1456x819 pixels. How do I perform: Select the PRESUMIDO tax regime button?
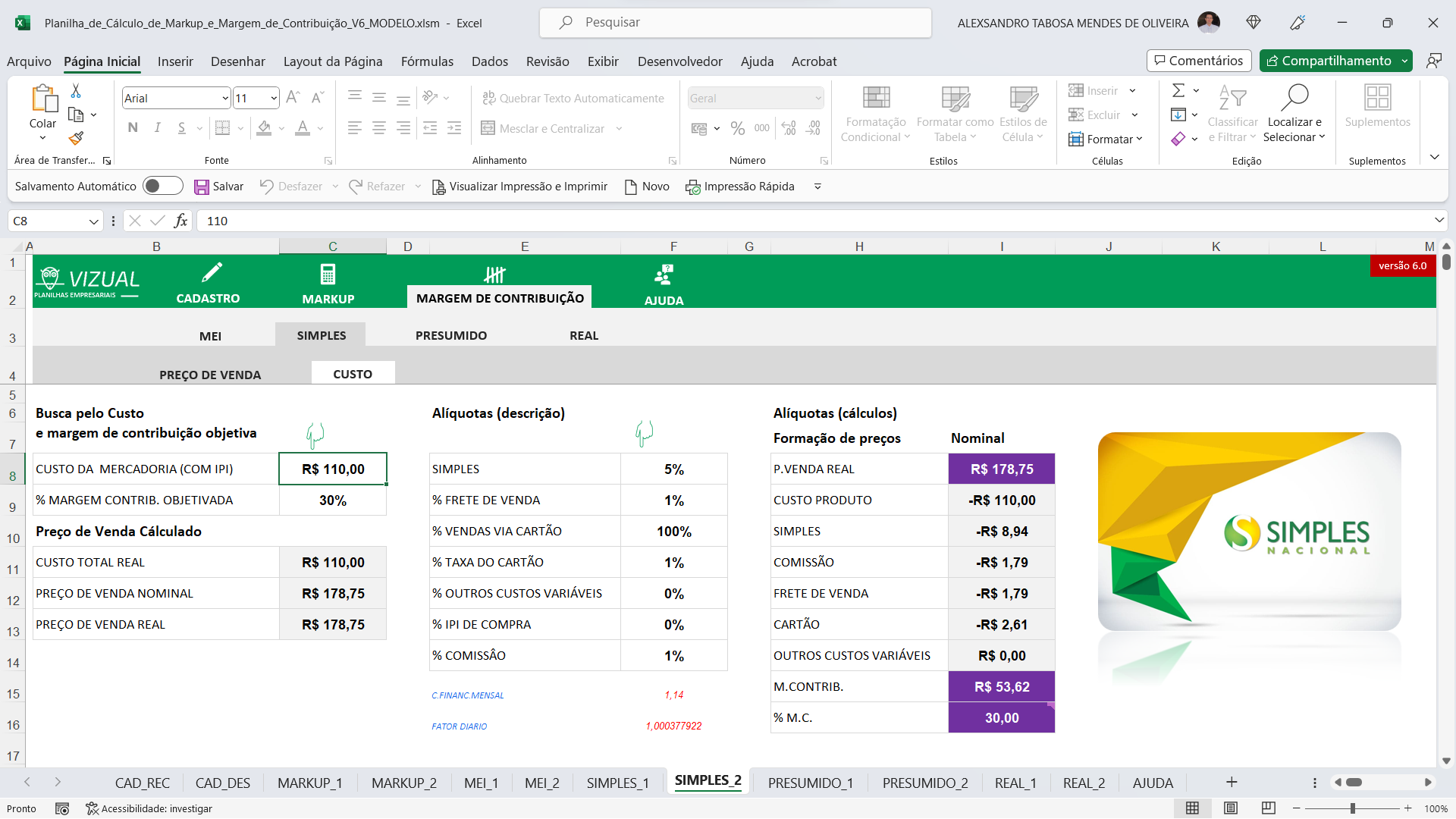tap(451, 335)
